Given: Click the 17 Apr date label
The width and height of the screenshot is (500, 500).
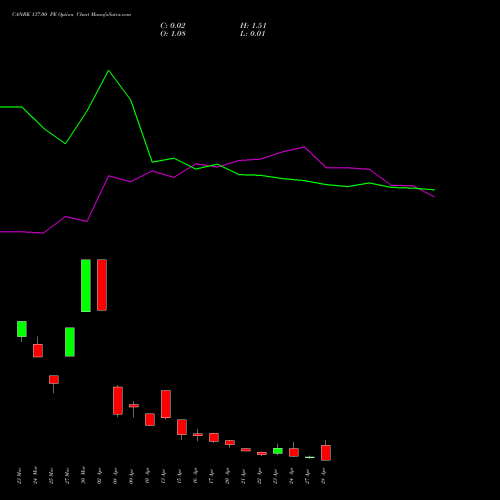Looking at the screenshot, I should click(211, 476).
